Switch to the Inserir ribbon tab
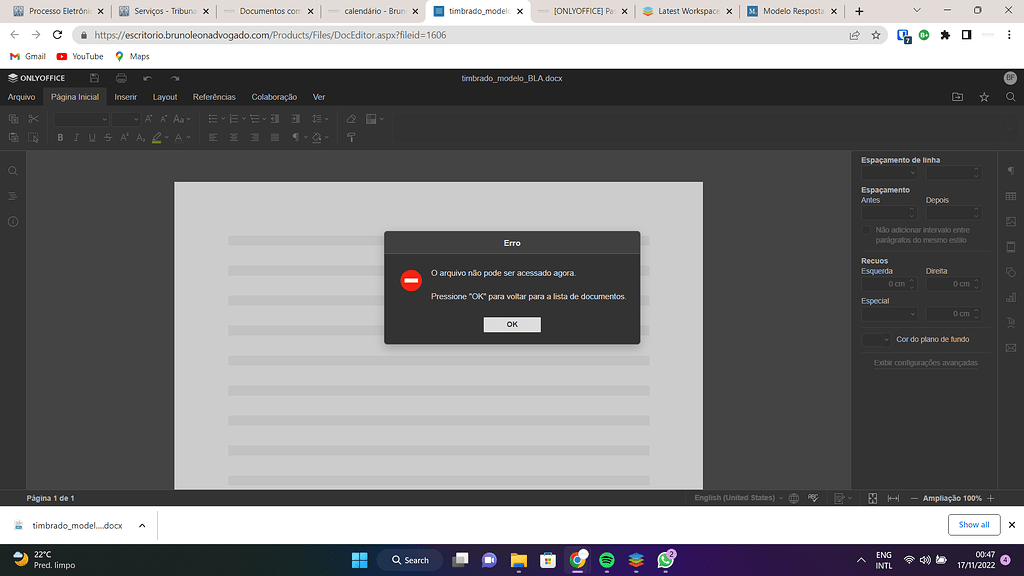This screenshot has height=576, width=1024. point(126,97)
